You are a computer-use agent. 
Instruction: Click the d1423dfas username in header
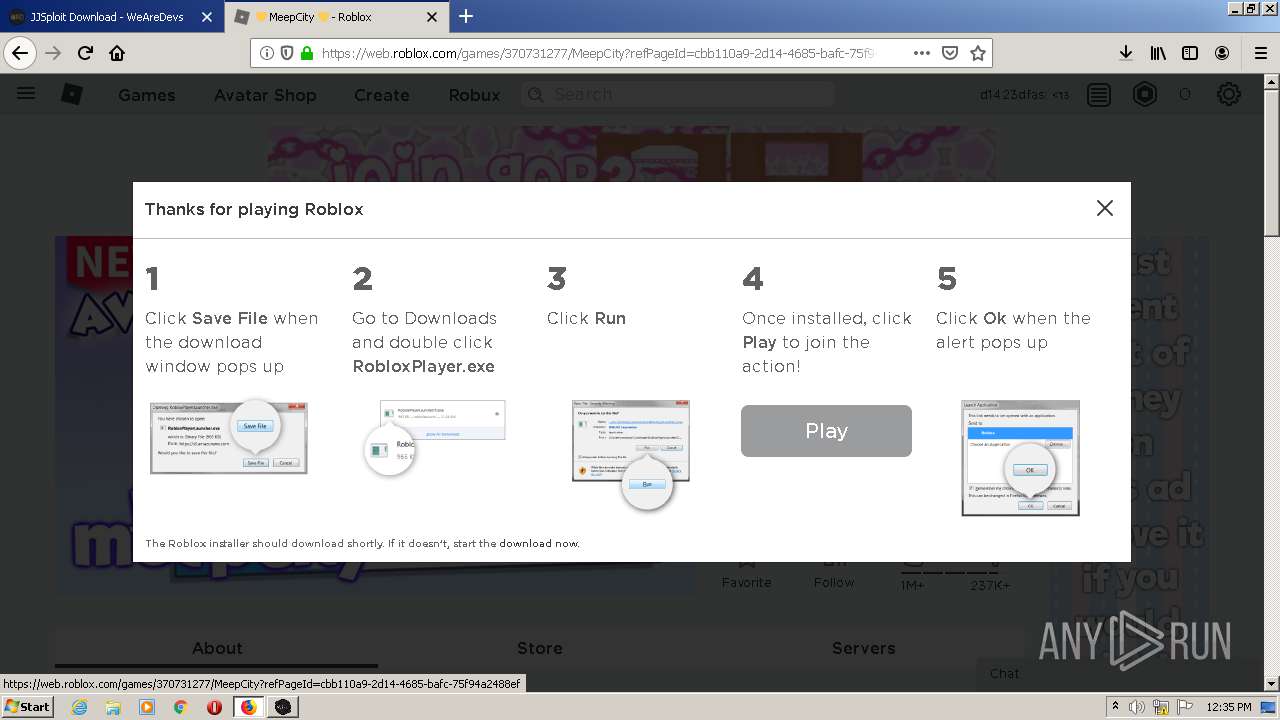pos(1013,95)
